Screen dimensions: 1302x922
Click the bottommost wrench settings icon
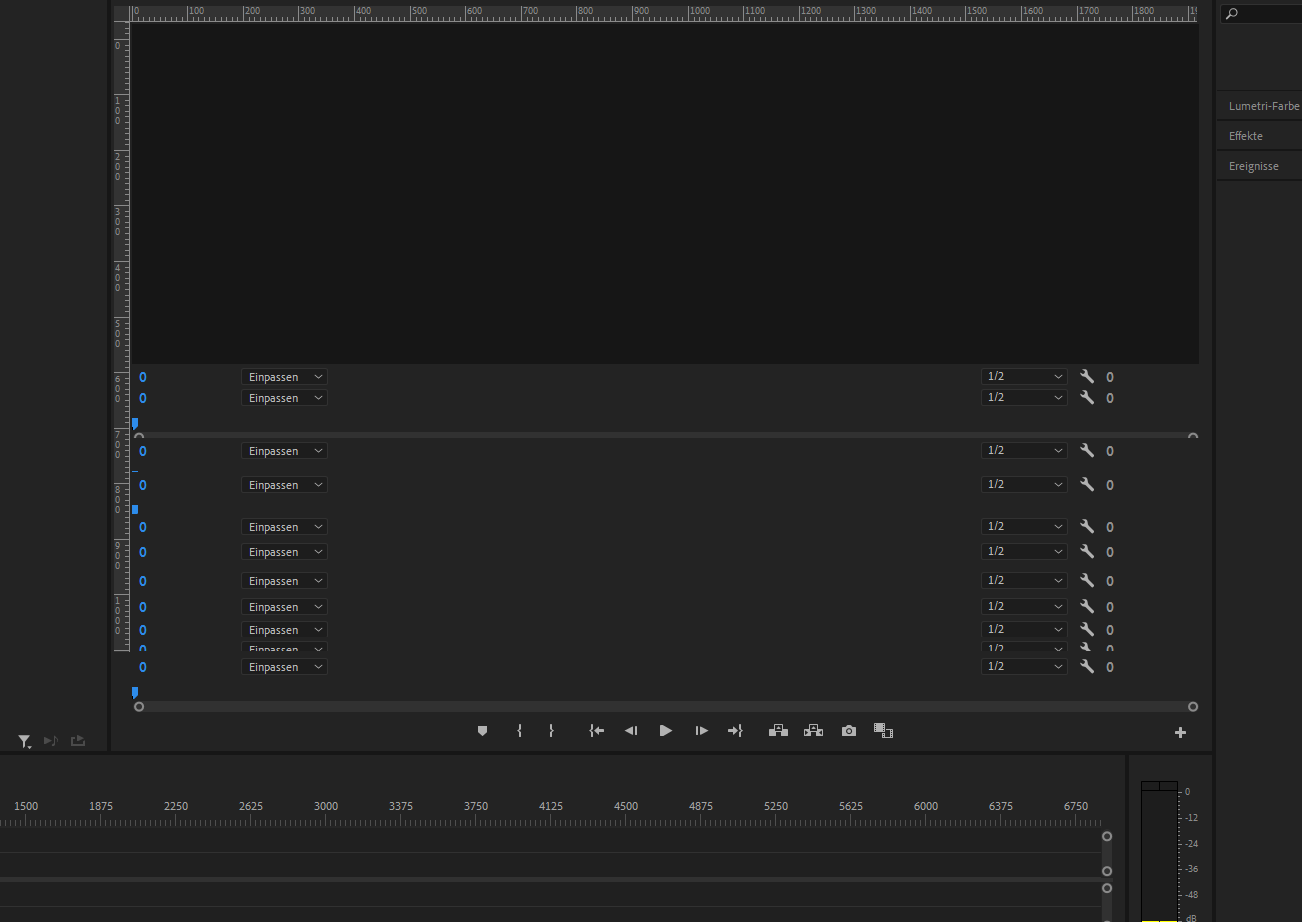tap(1087, 667)
